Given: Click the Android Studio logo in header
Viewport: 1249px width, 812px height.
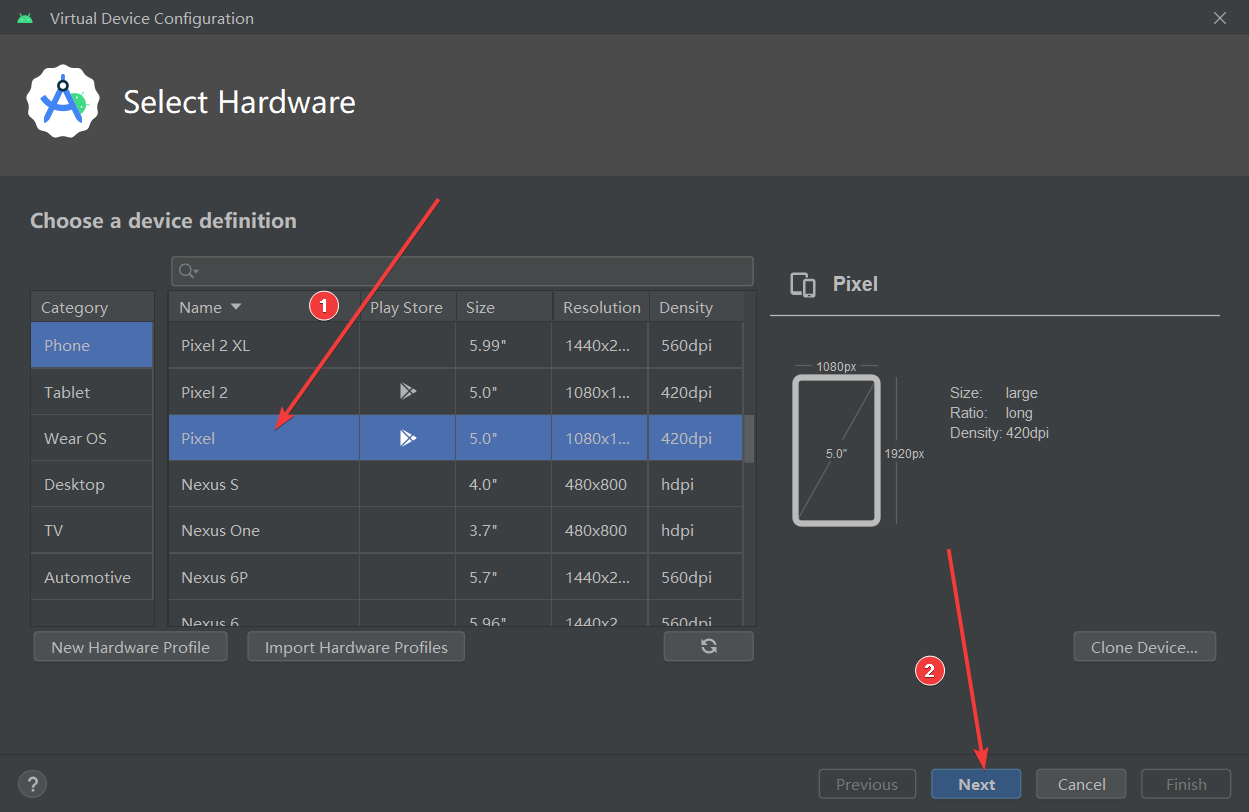Looking at the screenshot, I should (63, 101).
